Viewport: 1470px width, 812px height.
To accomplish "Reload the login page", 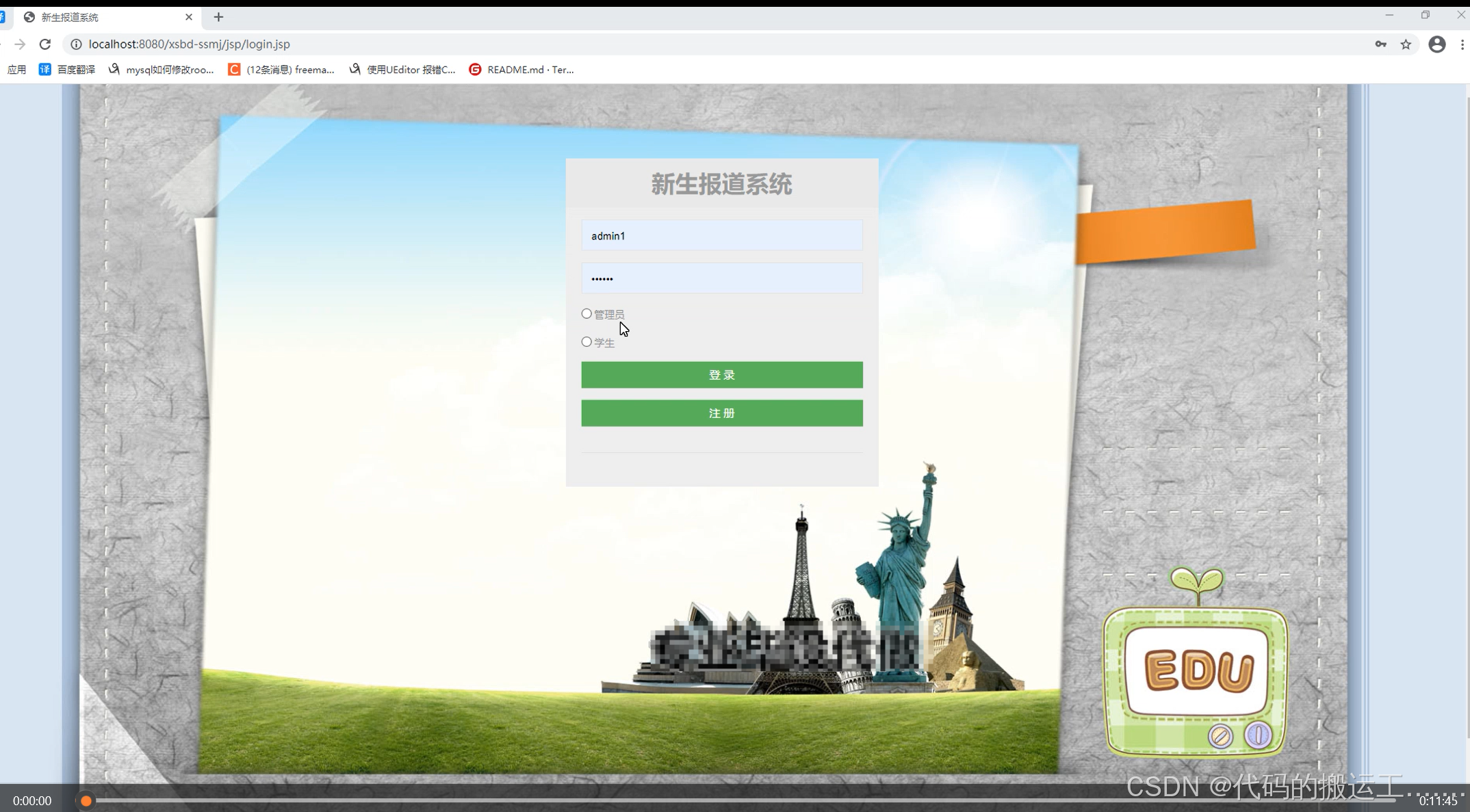I will click(45, 44).
